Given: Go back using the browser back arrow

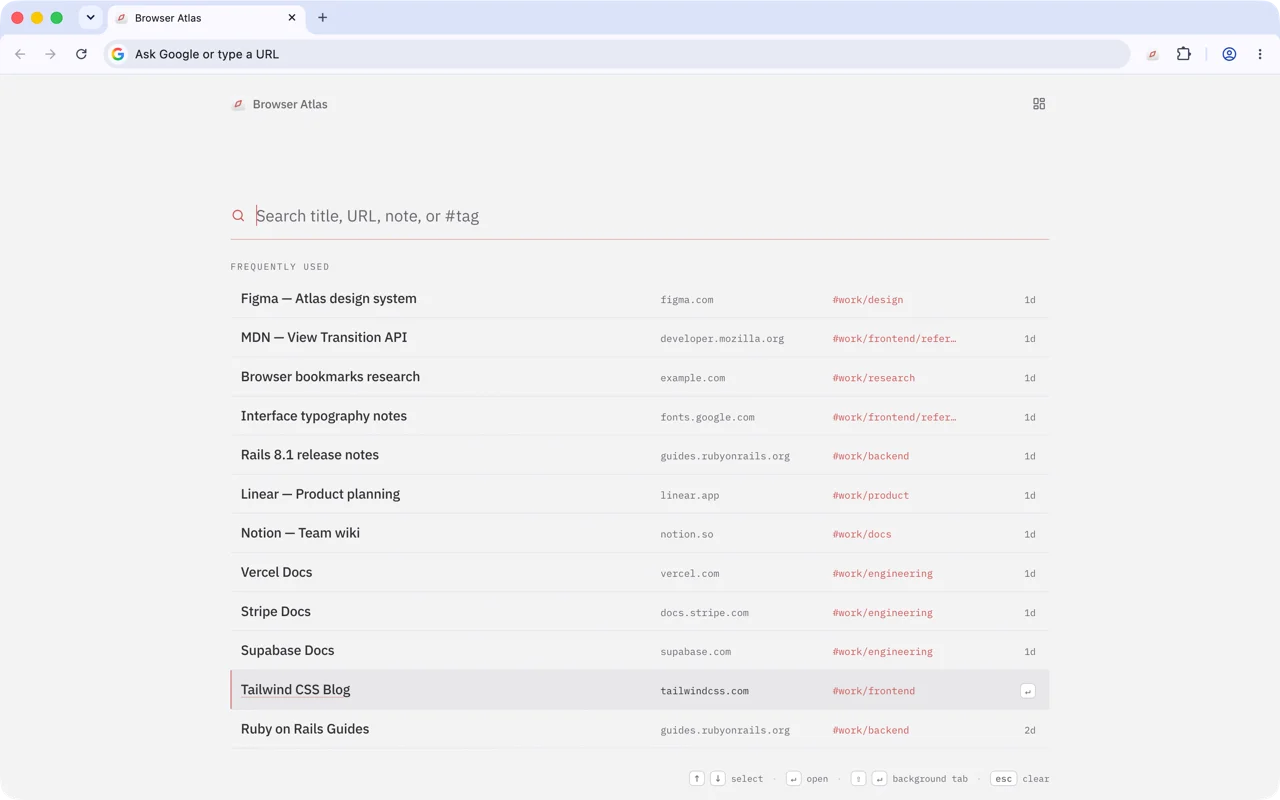Looking at the screenshot, I should click(20, 54).
